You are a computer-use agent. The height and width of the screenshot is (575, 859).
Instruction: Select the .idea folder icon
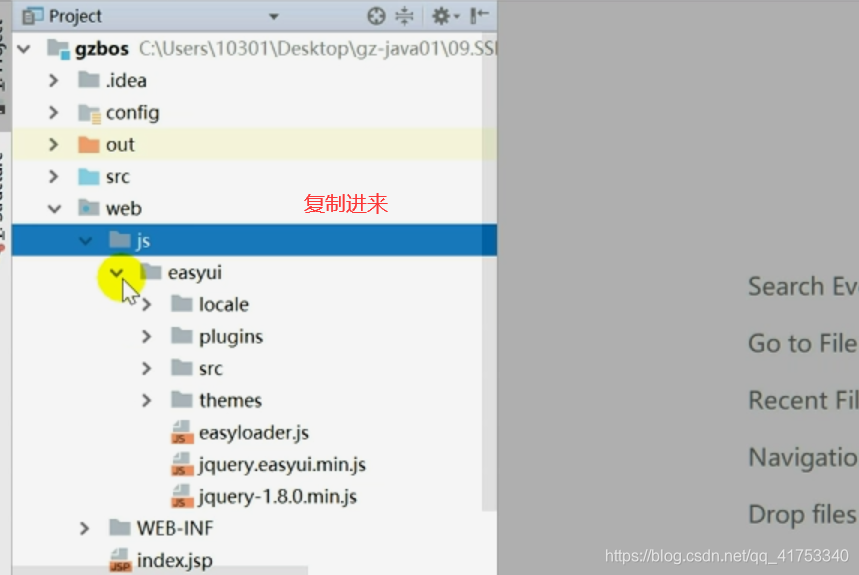pos(89,80)
